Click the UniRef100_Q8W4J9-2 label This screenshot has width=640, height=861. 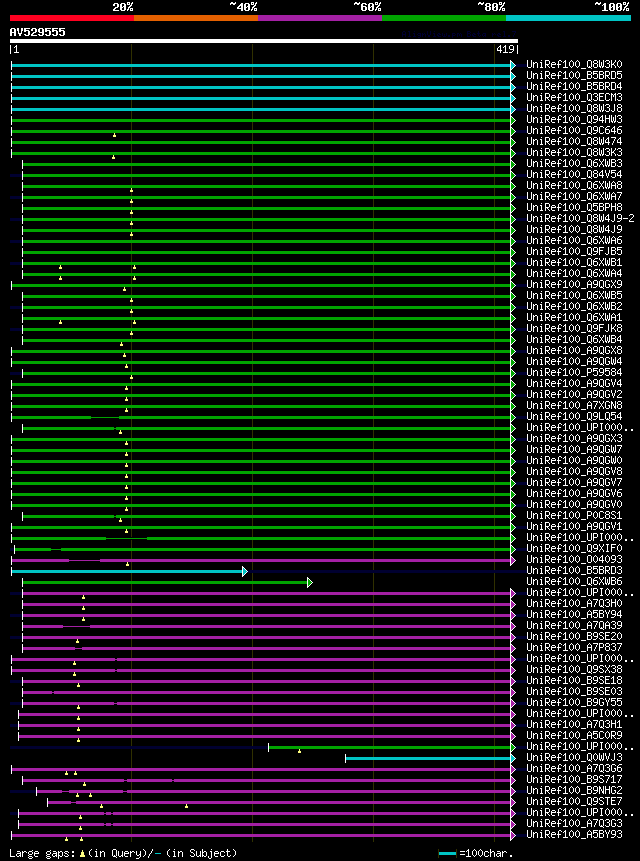[580, 219]
